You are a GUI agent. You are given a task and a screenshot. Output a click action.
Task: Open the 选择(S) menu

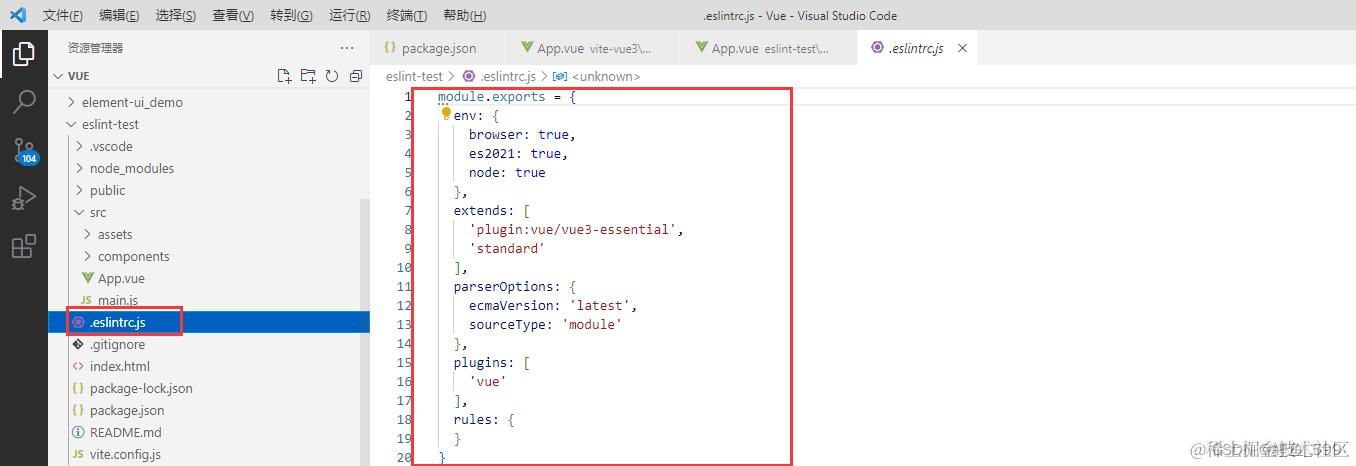[x=176, y=16]
